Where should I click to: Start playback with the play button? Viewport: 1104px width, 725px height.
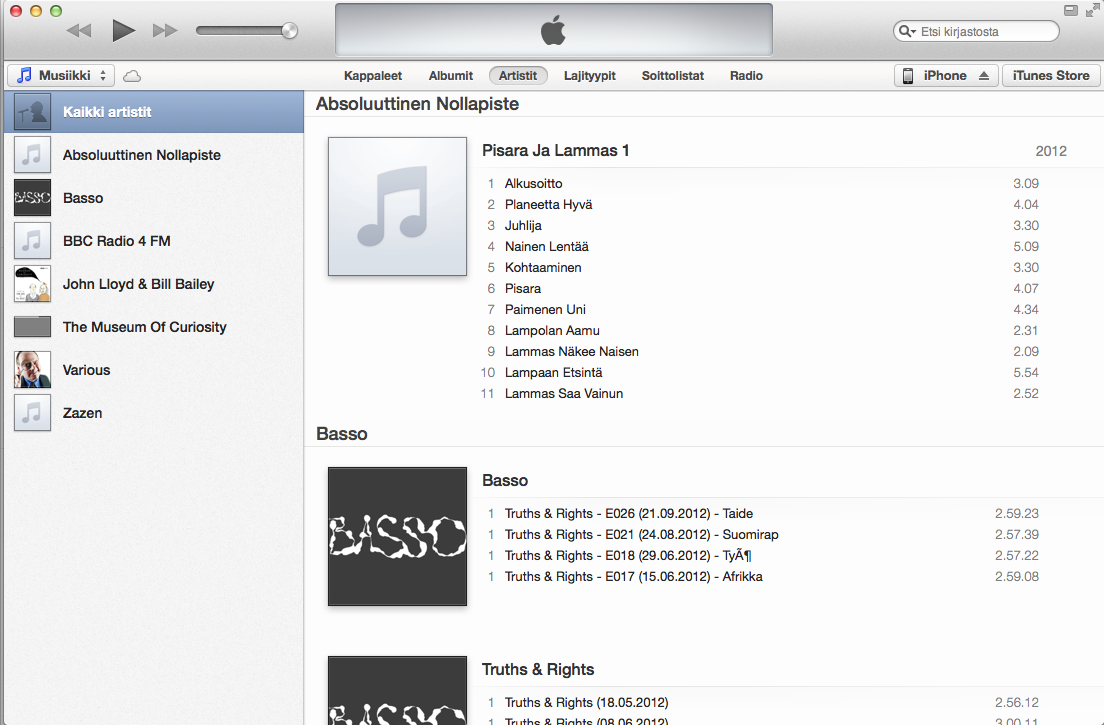point(123,30)
